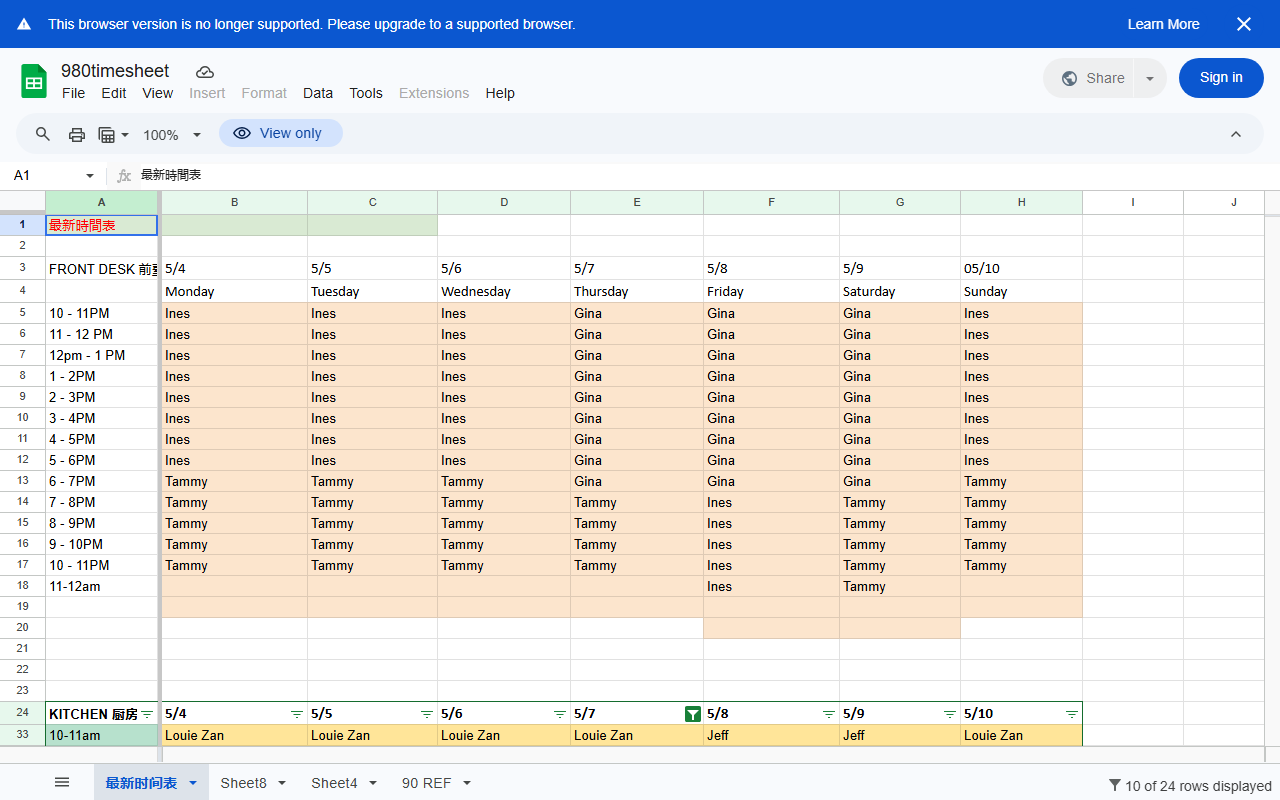Open the File menu
Screen dimensions: 1280x800
pyautogui.click(x=73, y=93)
